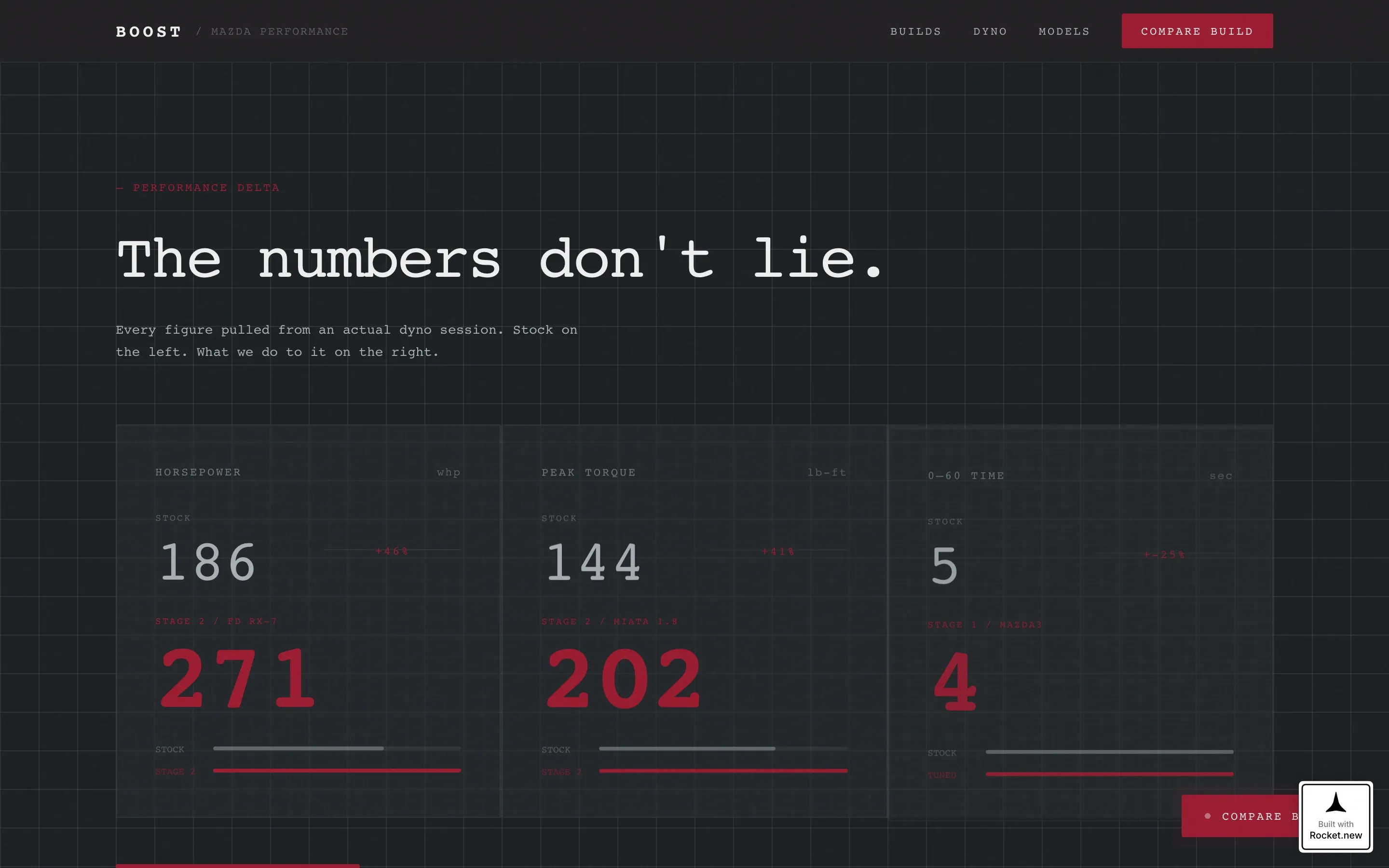Click the floating COMPARE button at bottom right
The image size is (1389, 868).
pyautogui.click(x=1241, y=816)
